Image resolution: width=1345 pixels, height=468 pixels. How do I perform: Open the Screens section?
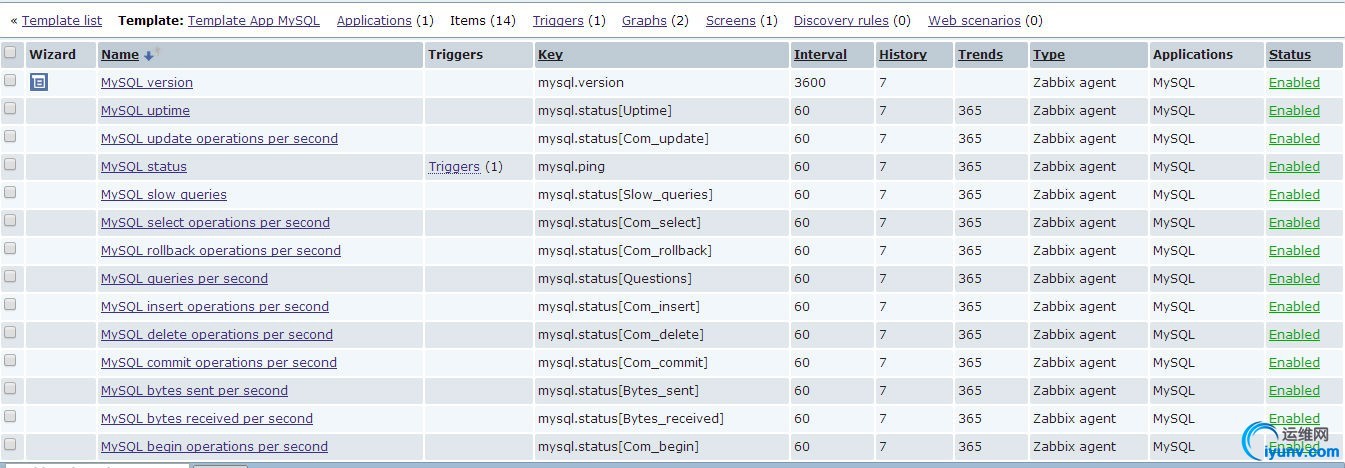(731, 20)
